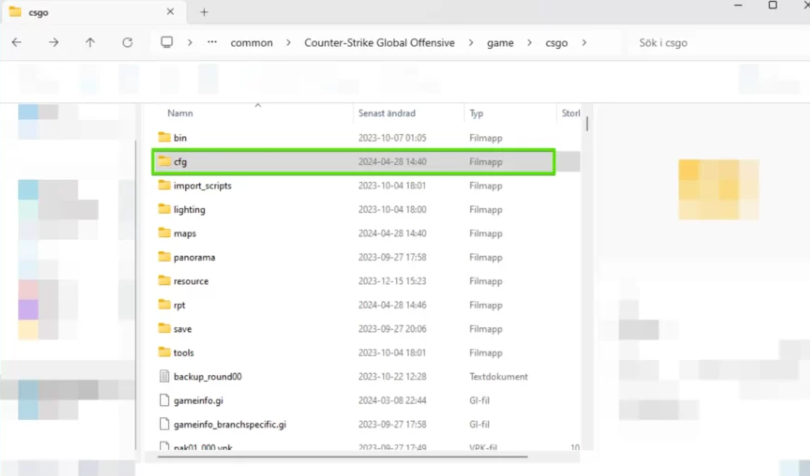Click the file name panorama
Screen dimensions: 810x476
pos(194,257)
